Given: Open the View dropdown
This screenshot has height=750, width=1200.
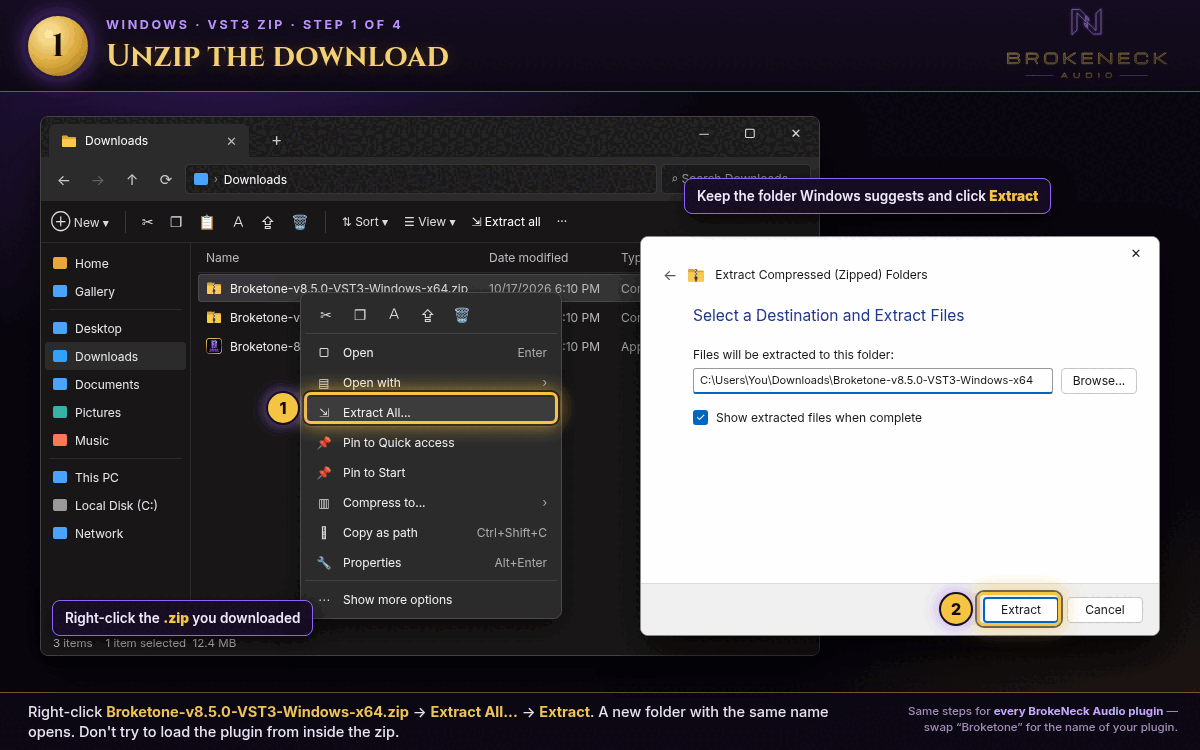Looking at the screenshot, I should pyautogui.click(x=430, y=222).
